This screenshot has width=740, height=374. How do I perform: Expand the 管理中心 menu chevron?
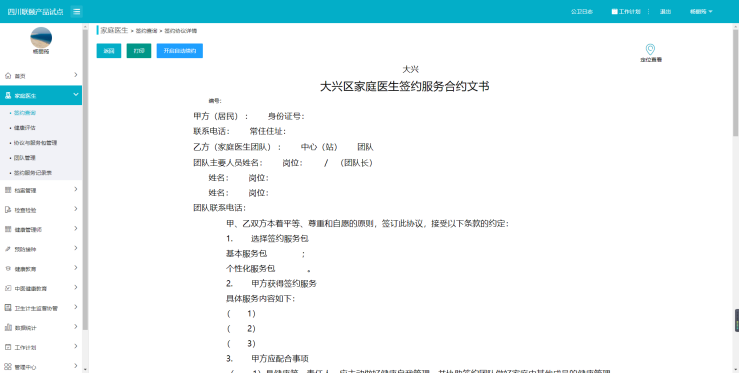76,366
